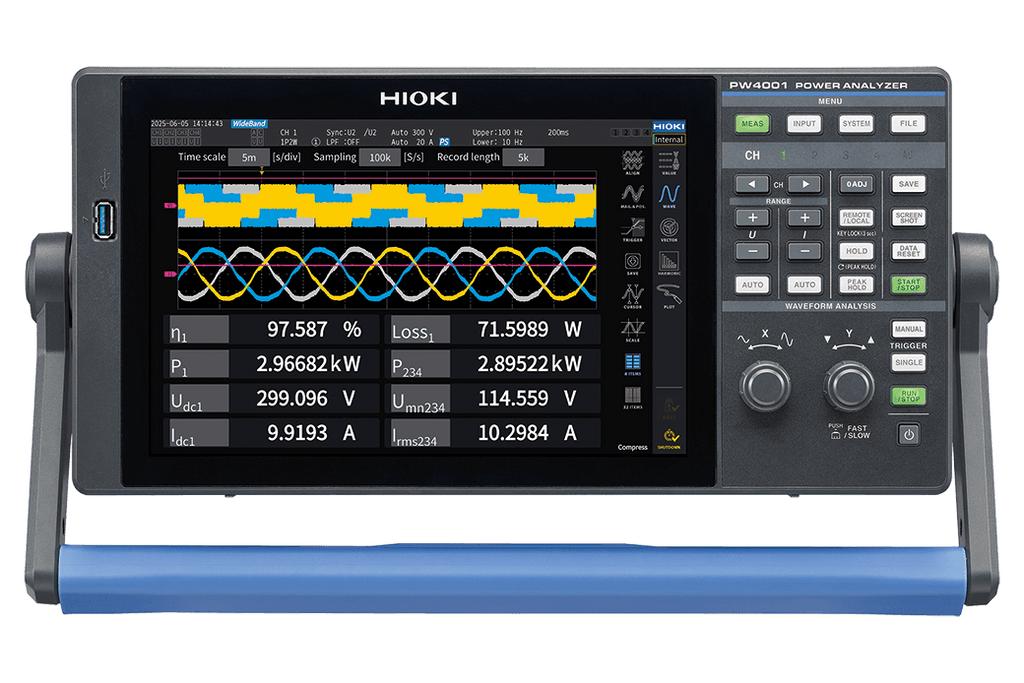Open the Record length 5k selector
This screenshot has width=1024, height=683.
(523, 157)
